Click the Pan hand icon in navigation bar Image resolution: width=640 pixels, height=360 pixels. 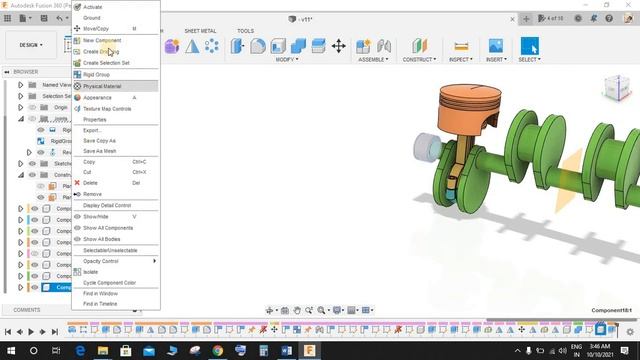pos(297,311)
